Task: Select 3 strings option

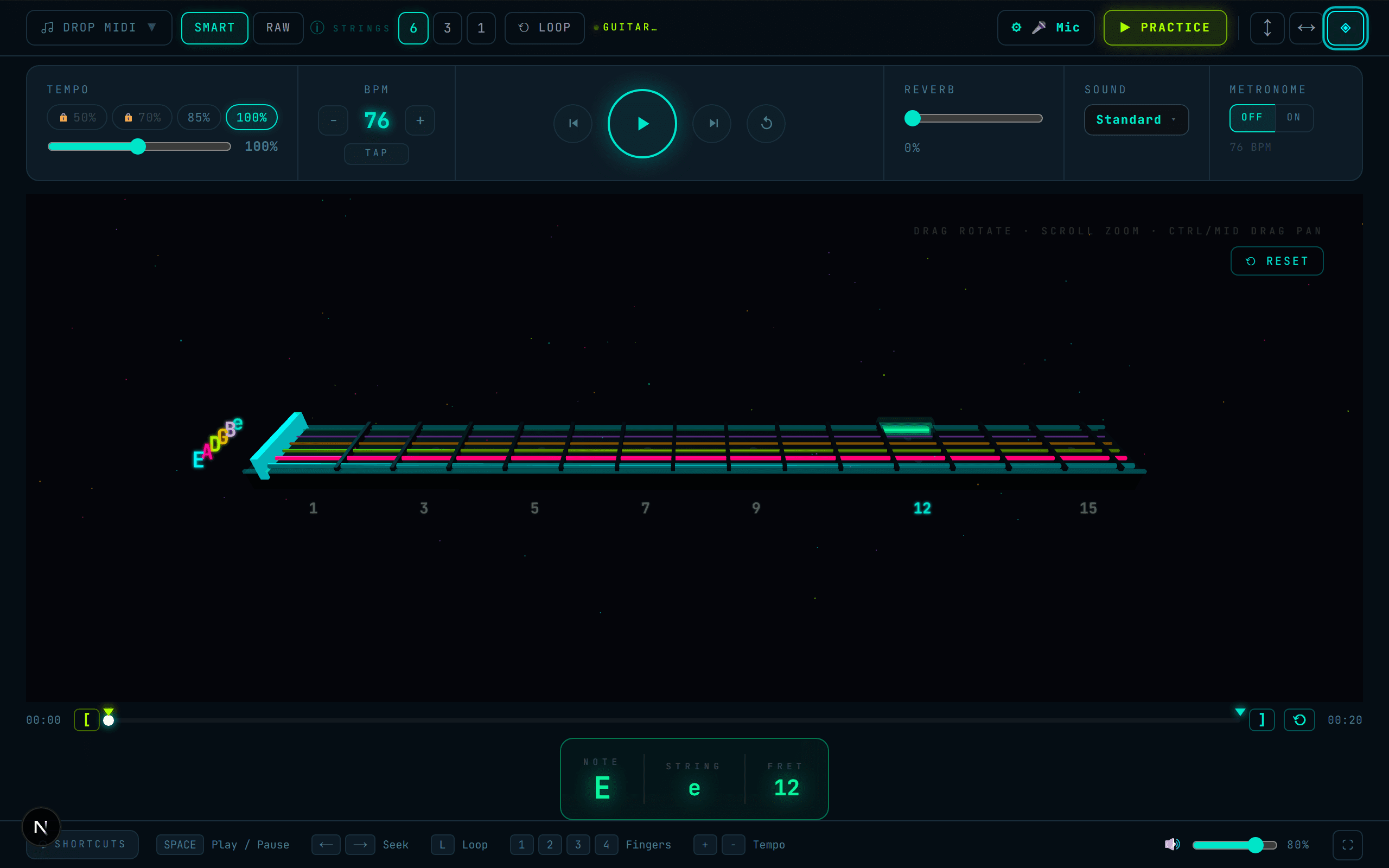Action: [x=448, y=28]
